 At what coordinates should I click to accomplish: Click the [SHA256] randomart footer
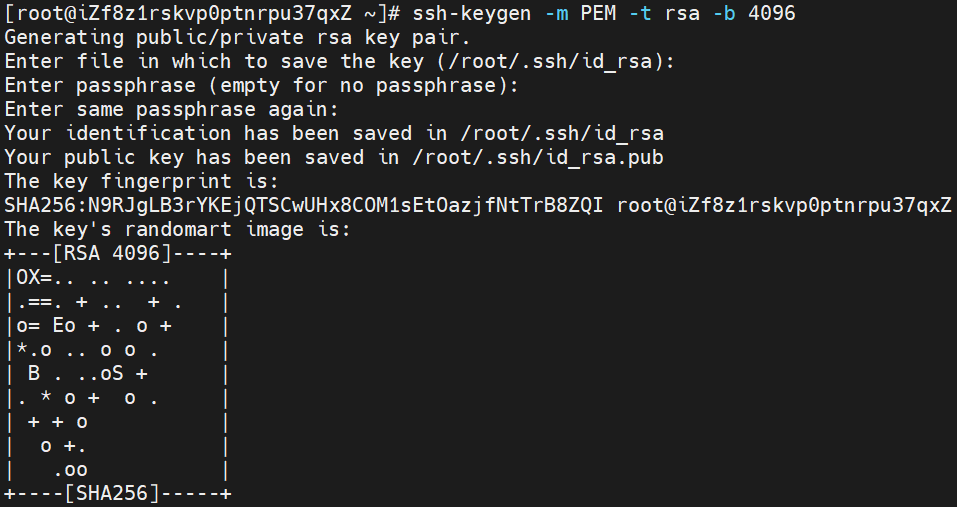(x=111, y=493)
